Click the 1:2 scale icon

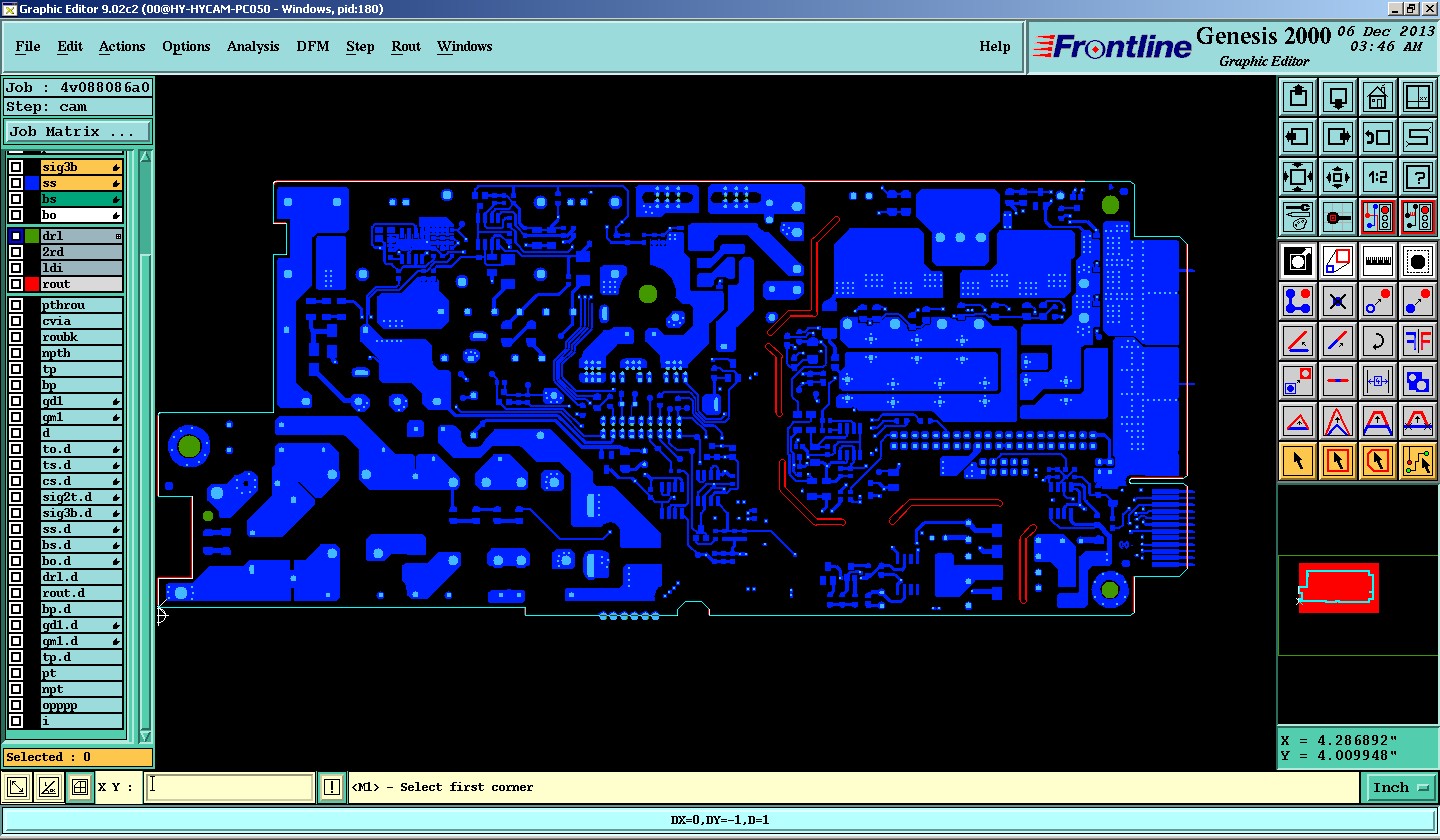pyautogui.click(x=1378, y=177)
